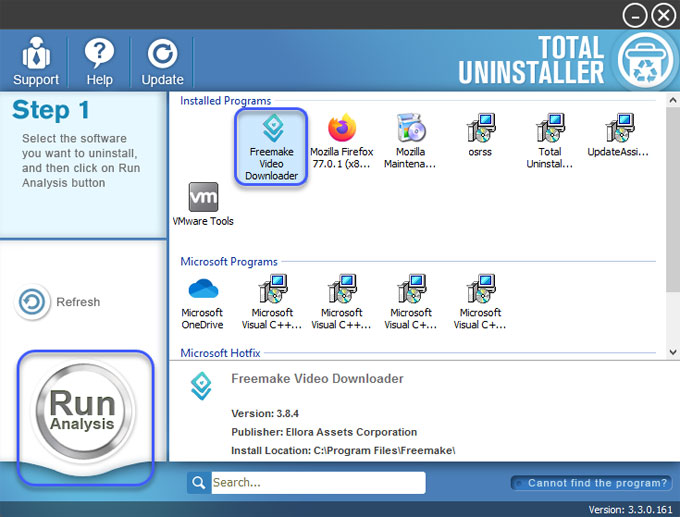Open the Help question mark icon
Screen dimensions: 680x517
tap(99, 61)
